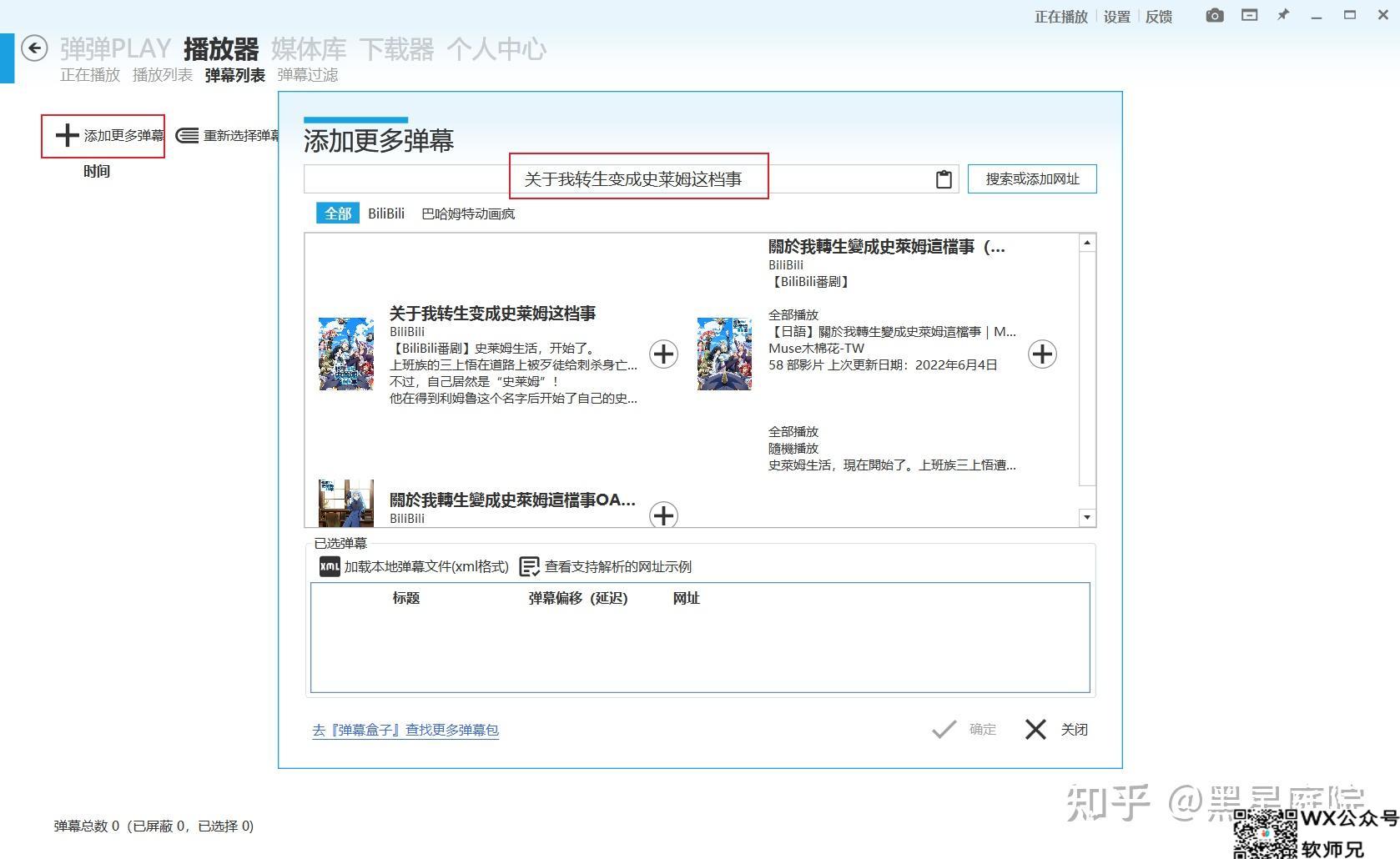Click the 弹幕偏移 (延迟) column header
Image resolution: width=1400 pixels, height=859 pixels.
[577, 598]
